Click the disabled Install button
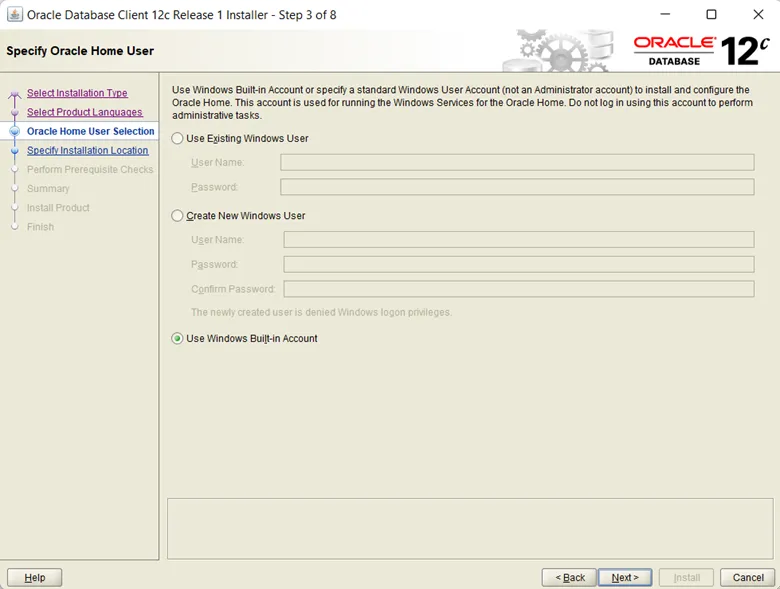 (686, 578)
